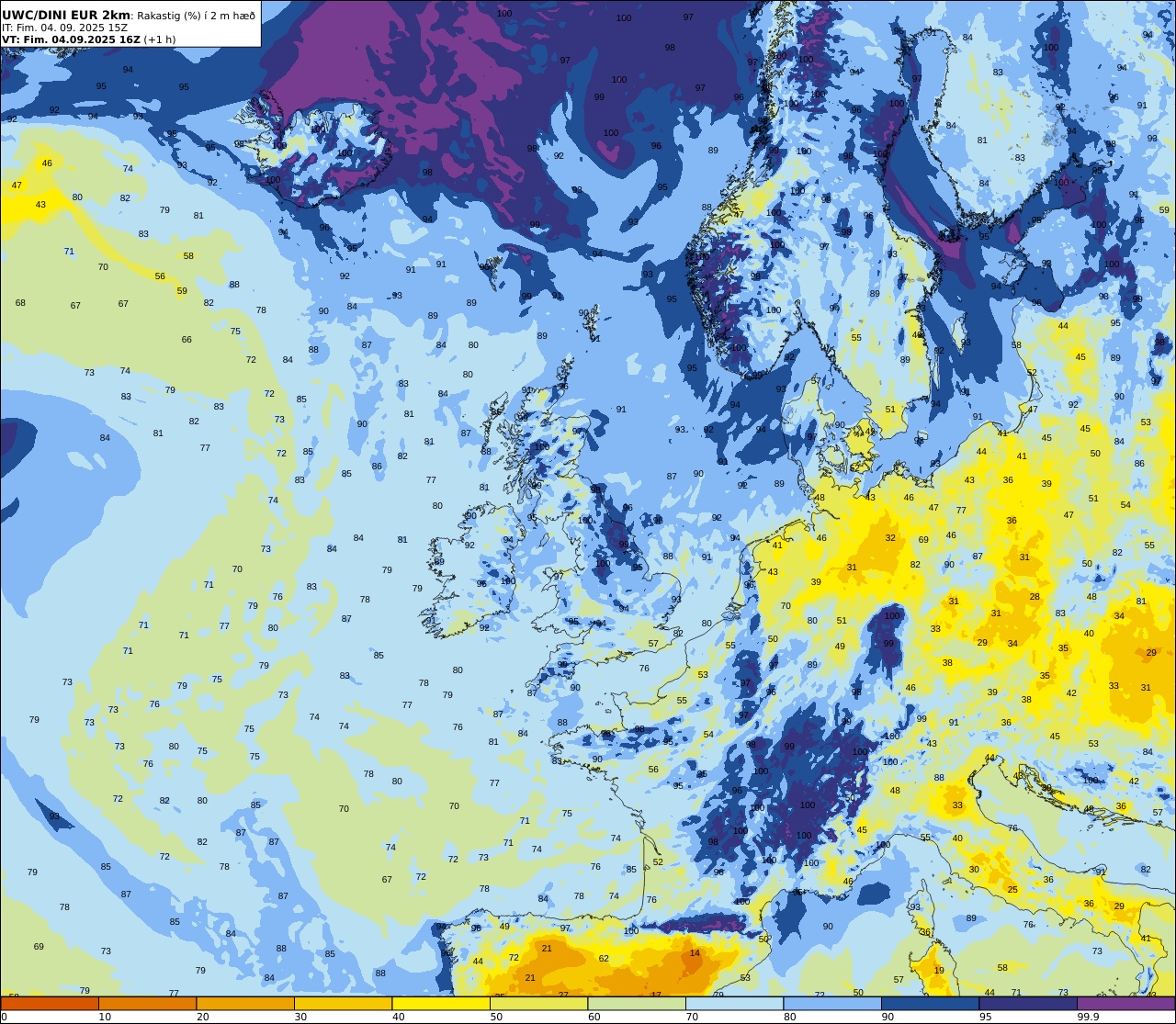Click the legend label "90"
The width and height of the screenshot is (1176, 1024).
tap(888, 1017)
